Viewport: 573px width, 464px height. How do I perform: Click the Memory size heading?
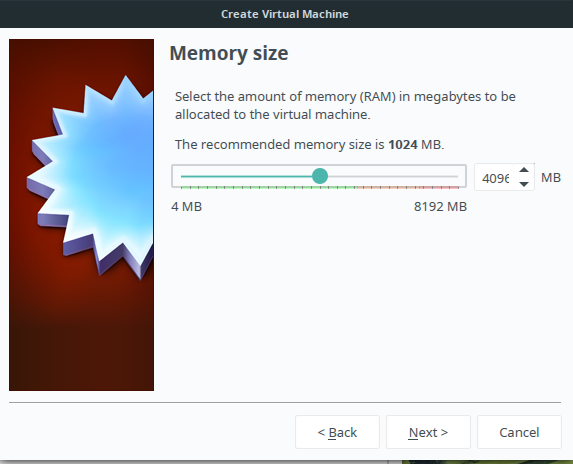point(229,53)
